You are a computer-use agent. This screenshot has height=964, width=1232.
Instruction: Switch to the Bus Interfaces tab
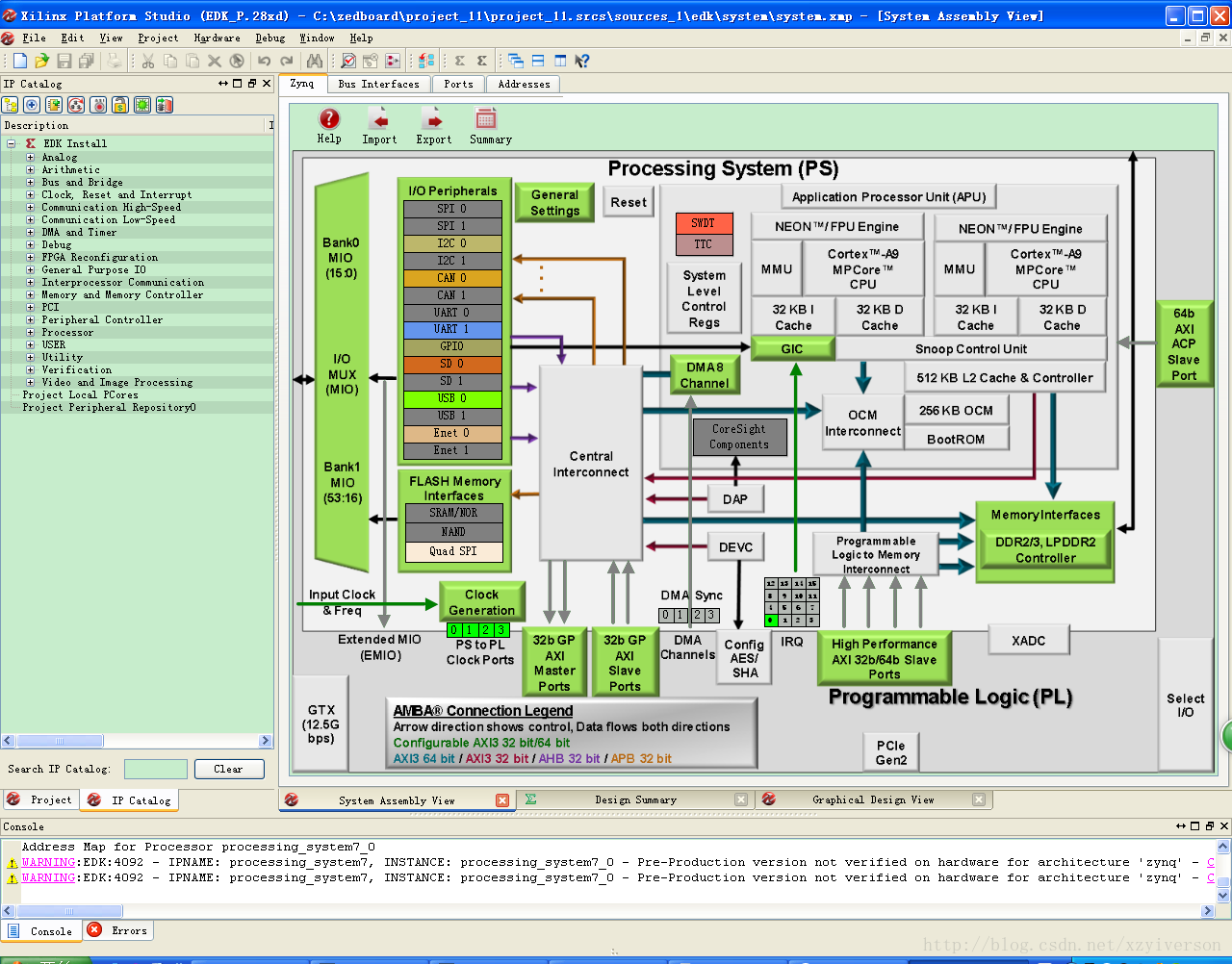[379, 84]
